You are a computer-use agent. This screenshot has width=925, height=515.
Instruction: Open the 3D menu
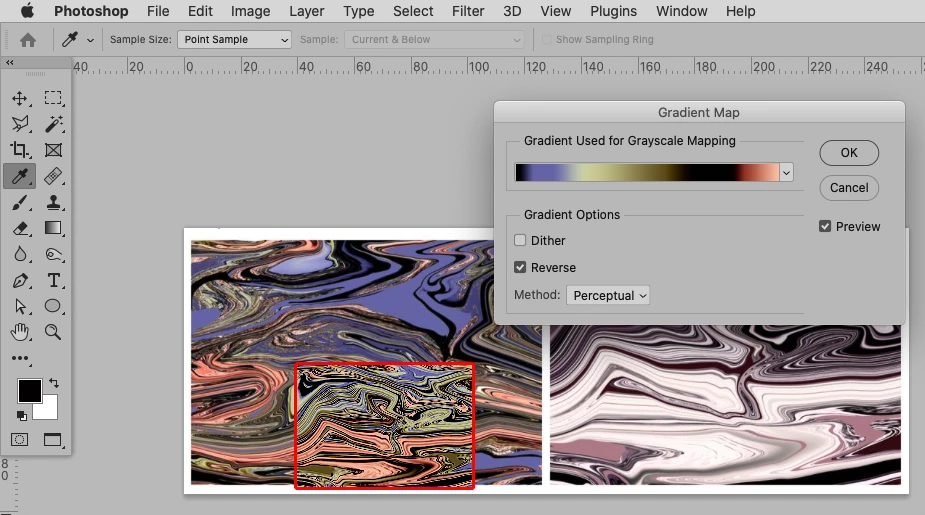[x=512, y=11]
